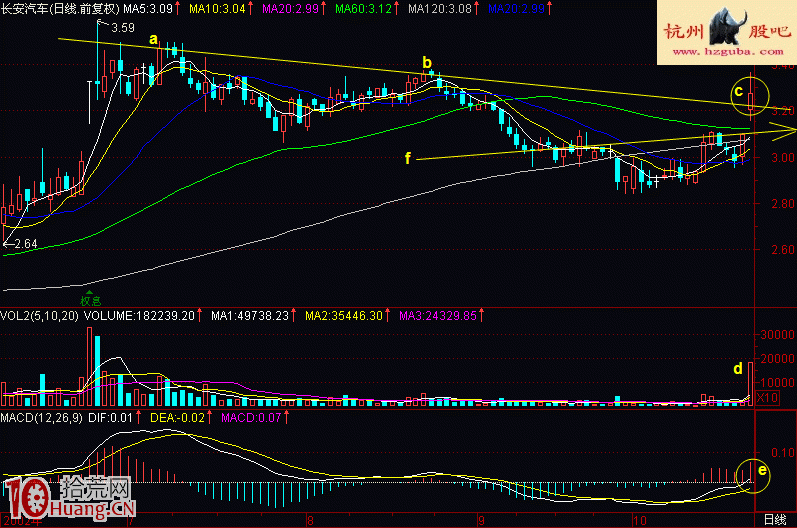Click the 长安汽车 daily chart title
Screen dimensions: 797x528
click(x=58, y=9)
